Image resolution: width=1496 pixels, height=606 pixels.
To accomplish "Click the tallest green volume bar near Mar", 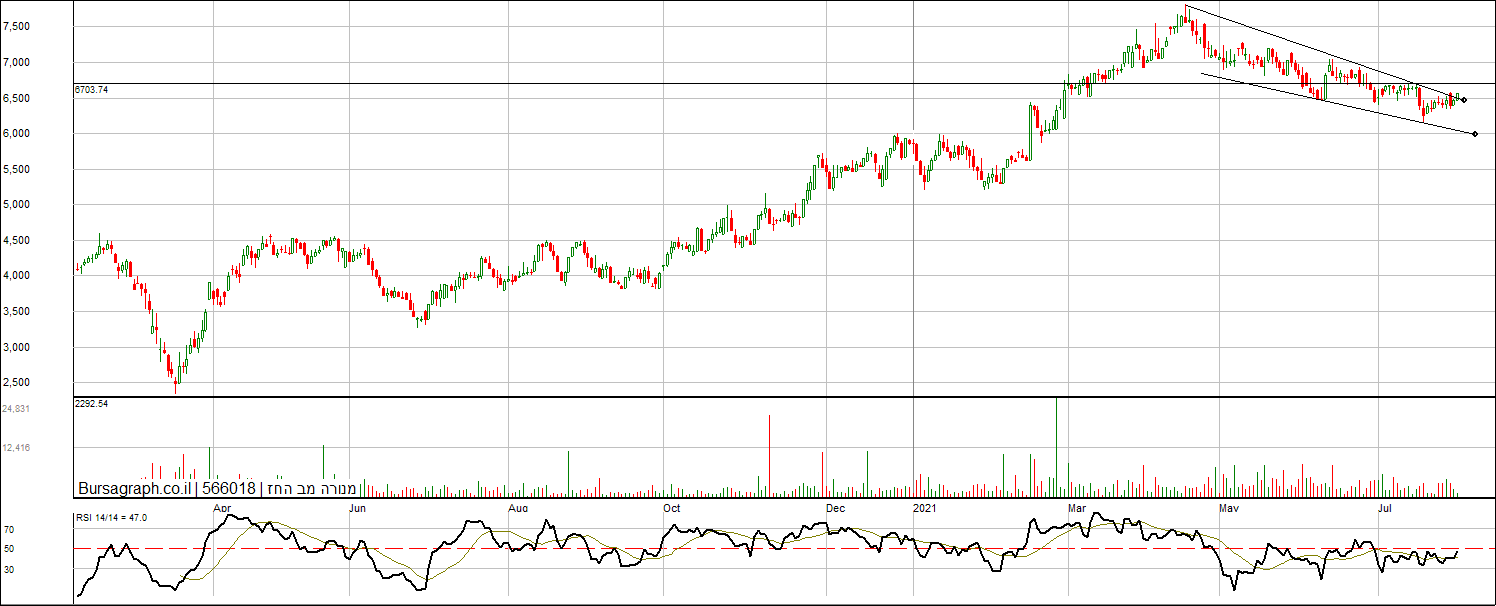I will pos(1056,446).
